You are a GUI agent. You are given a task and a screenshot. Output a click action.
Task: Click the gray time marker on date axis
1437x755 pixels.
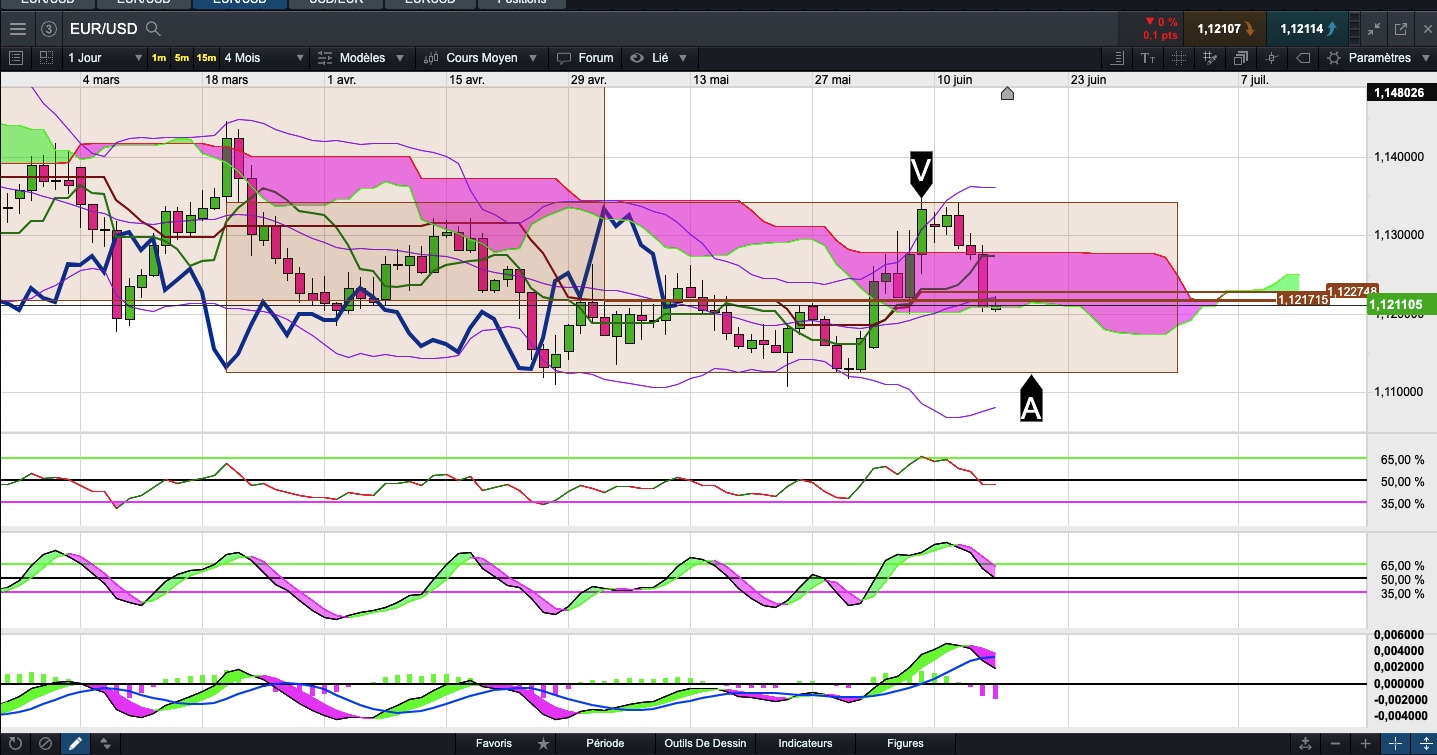1007,93
